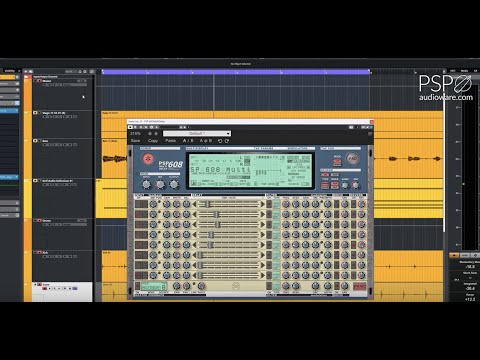This screenshot has height=360, width=480.
Task: Click the first tap's leftmost knob
Action: click(153, 204)
